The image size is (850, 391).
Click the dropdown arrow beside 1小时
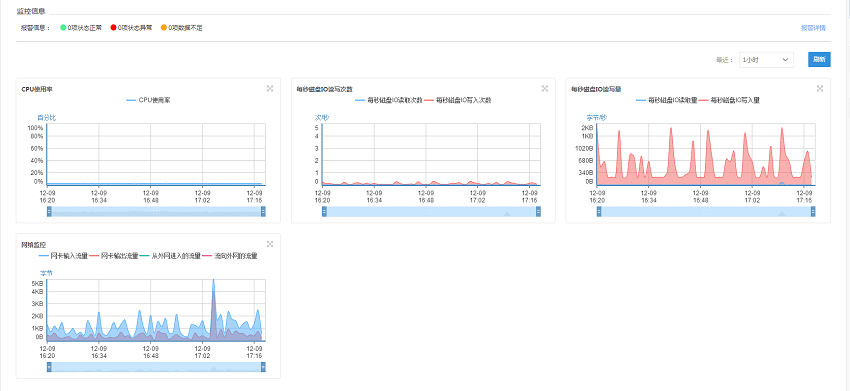point(785,60)
